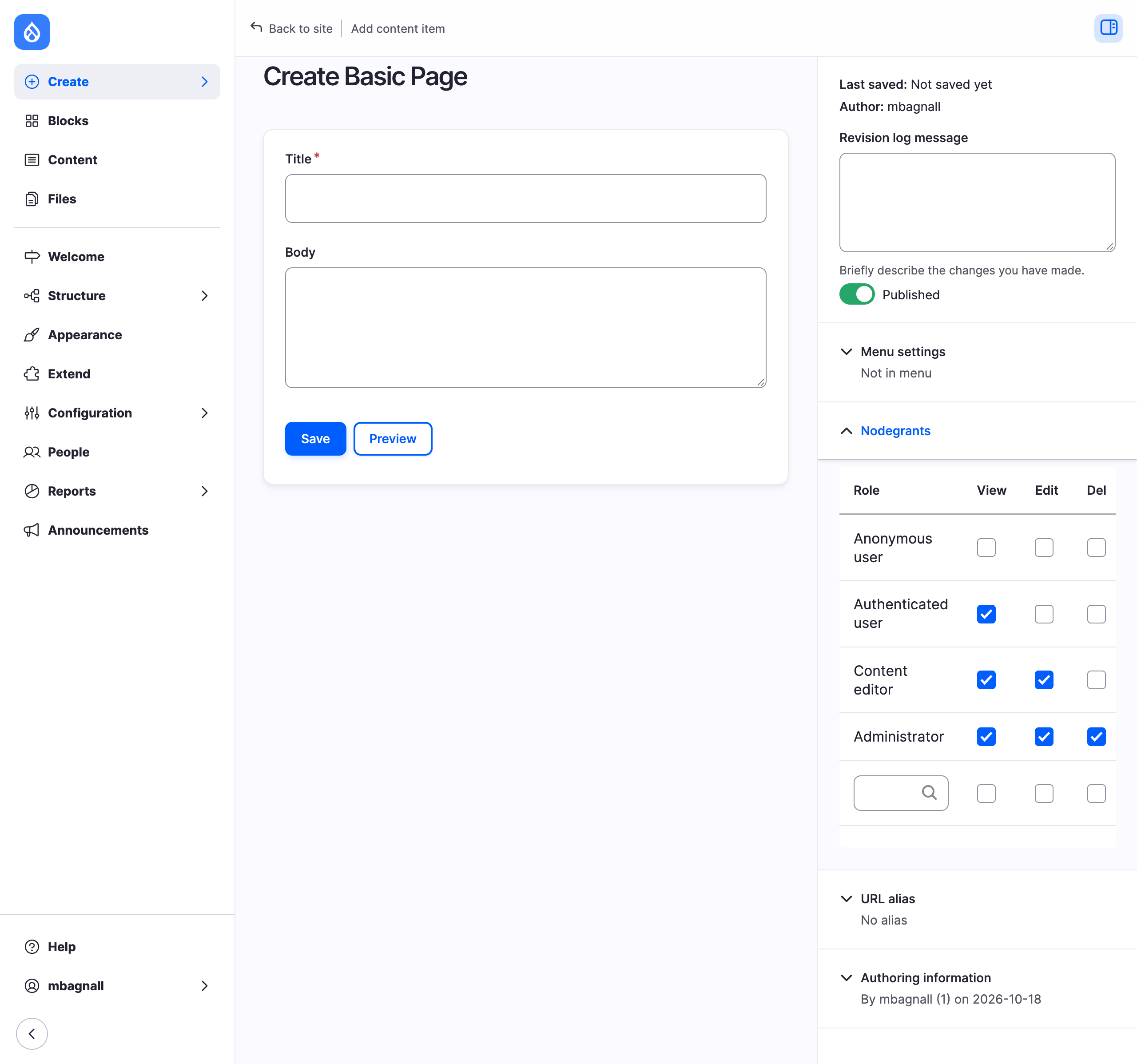Click the role search input field

pos(901,793)
